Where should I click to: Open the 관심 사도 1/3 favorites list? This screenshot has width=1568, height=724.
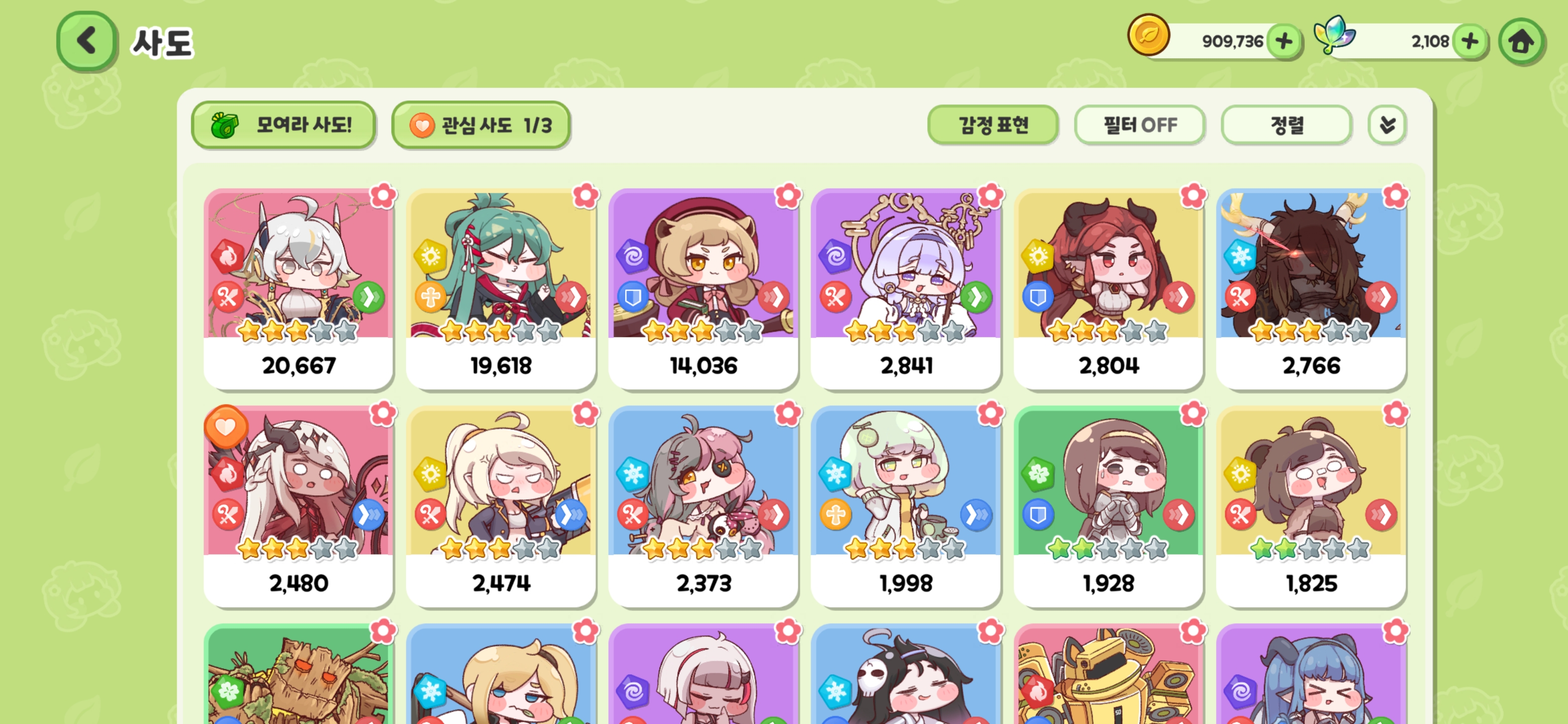click(x=481, y=125)
